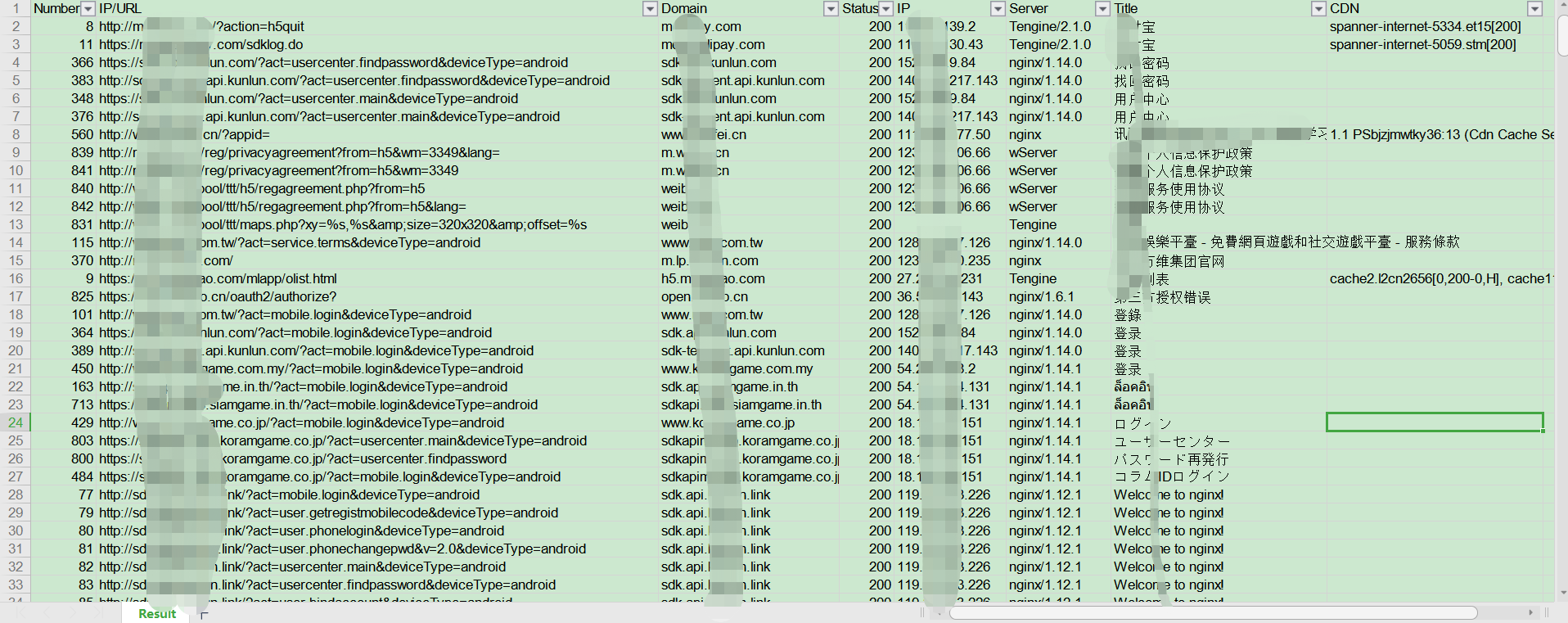Screen dimensions: 1568x623
Task: Select the Server cell nginx/1.6.1
Action: point(1058,296)
